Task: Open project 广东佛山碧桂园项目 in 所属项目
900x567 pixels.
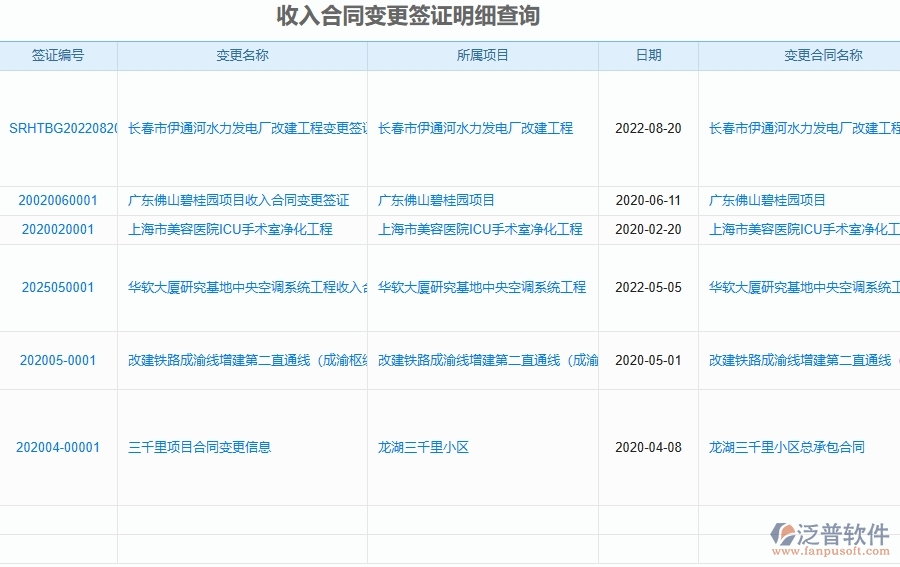Action: (x=436, y=200)
